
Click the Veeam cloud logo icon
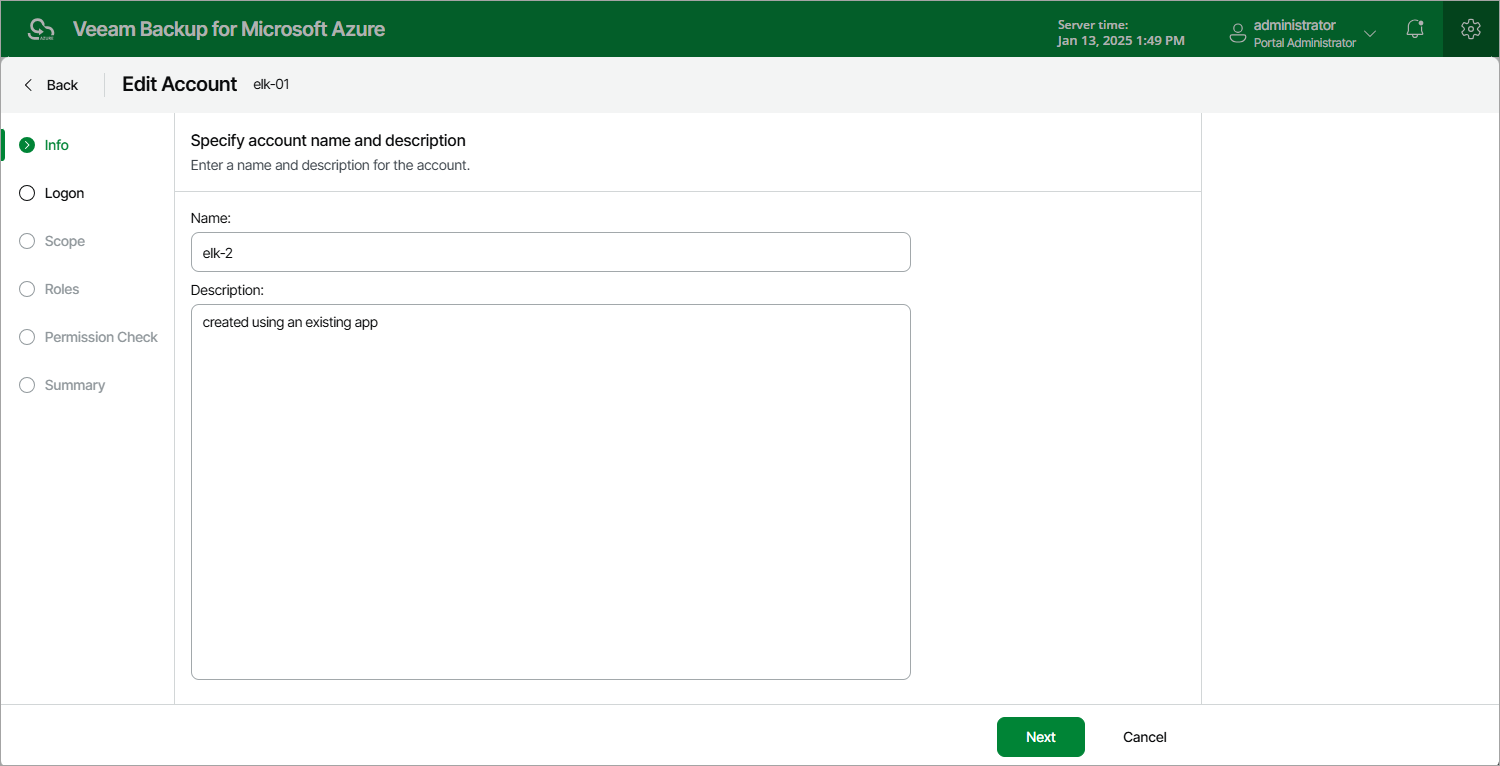click(41, 29)
